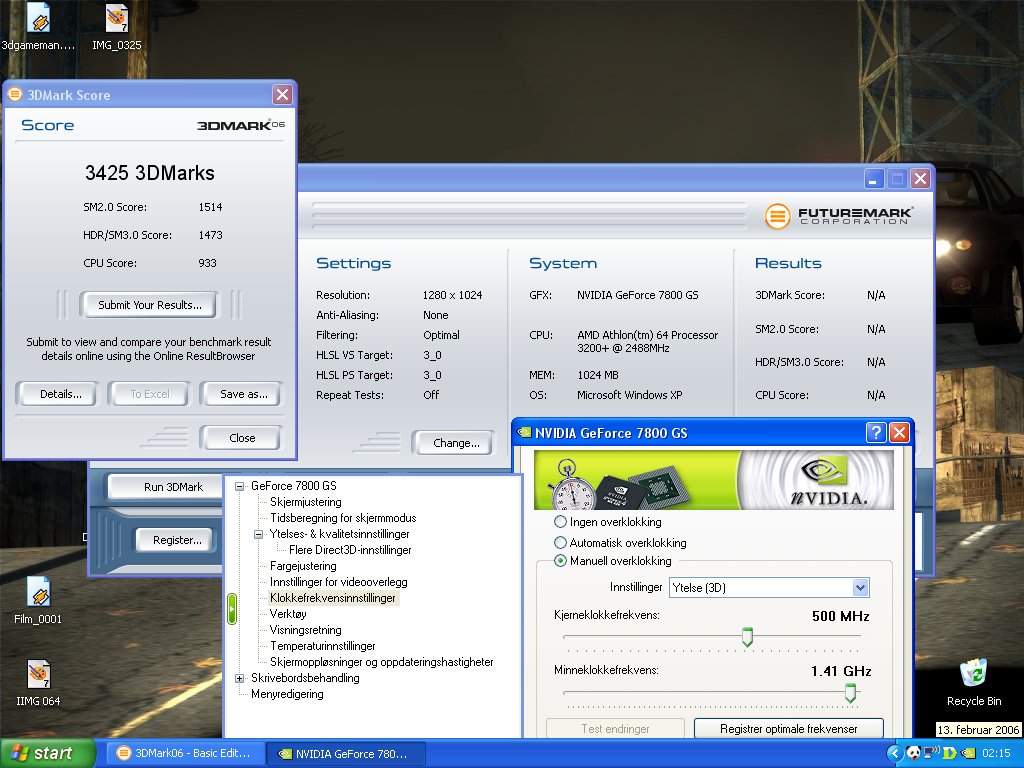Select Temperaturinnstillinger in the tree
The image size is (1024, 768).
click(323, 646)
